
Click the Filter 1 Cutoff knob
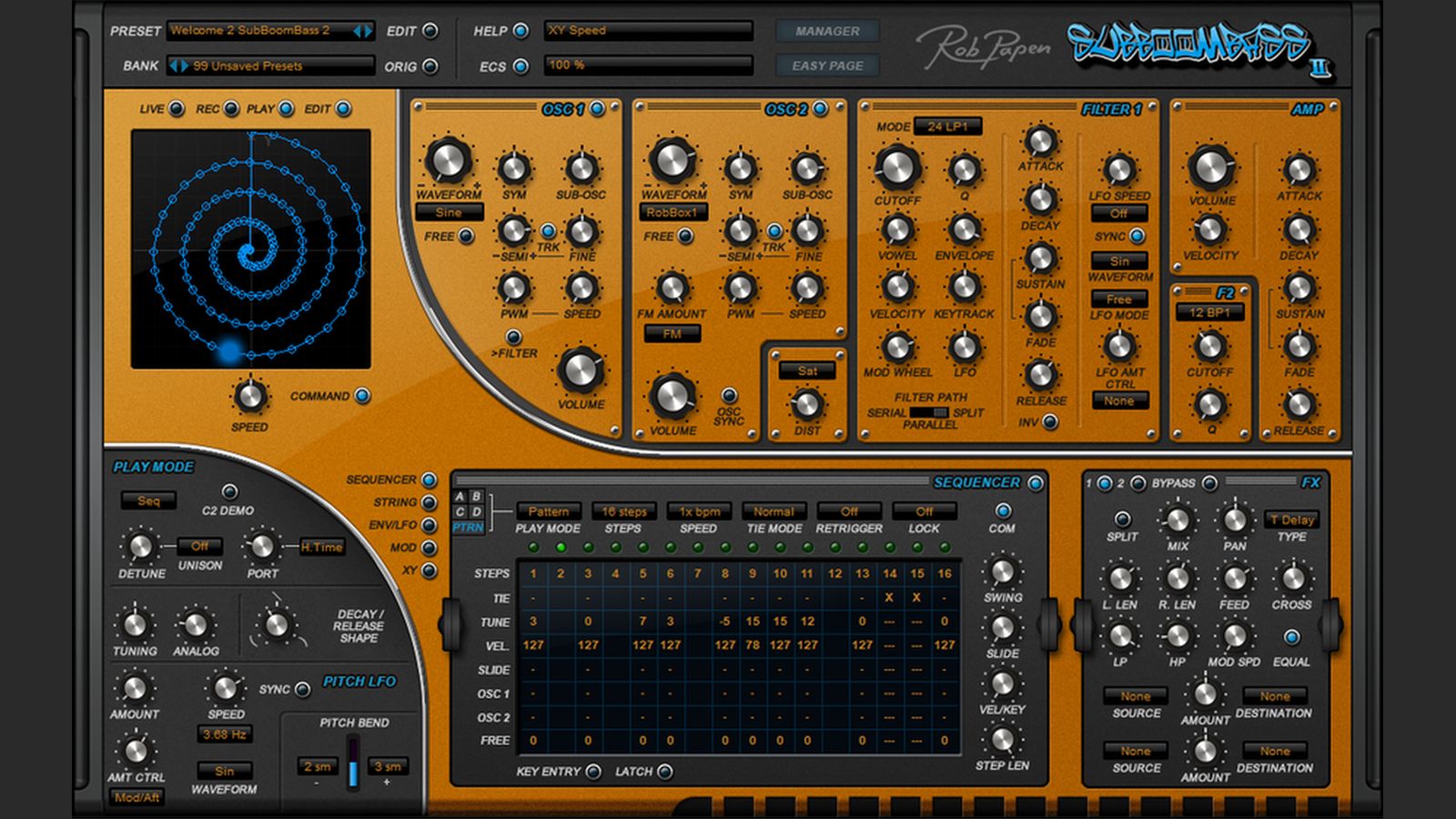coord(897,167)
